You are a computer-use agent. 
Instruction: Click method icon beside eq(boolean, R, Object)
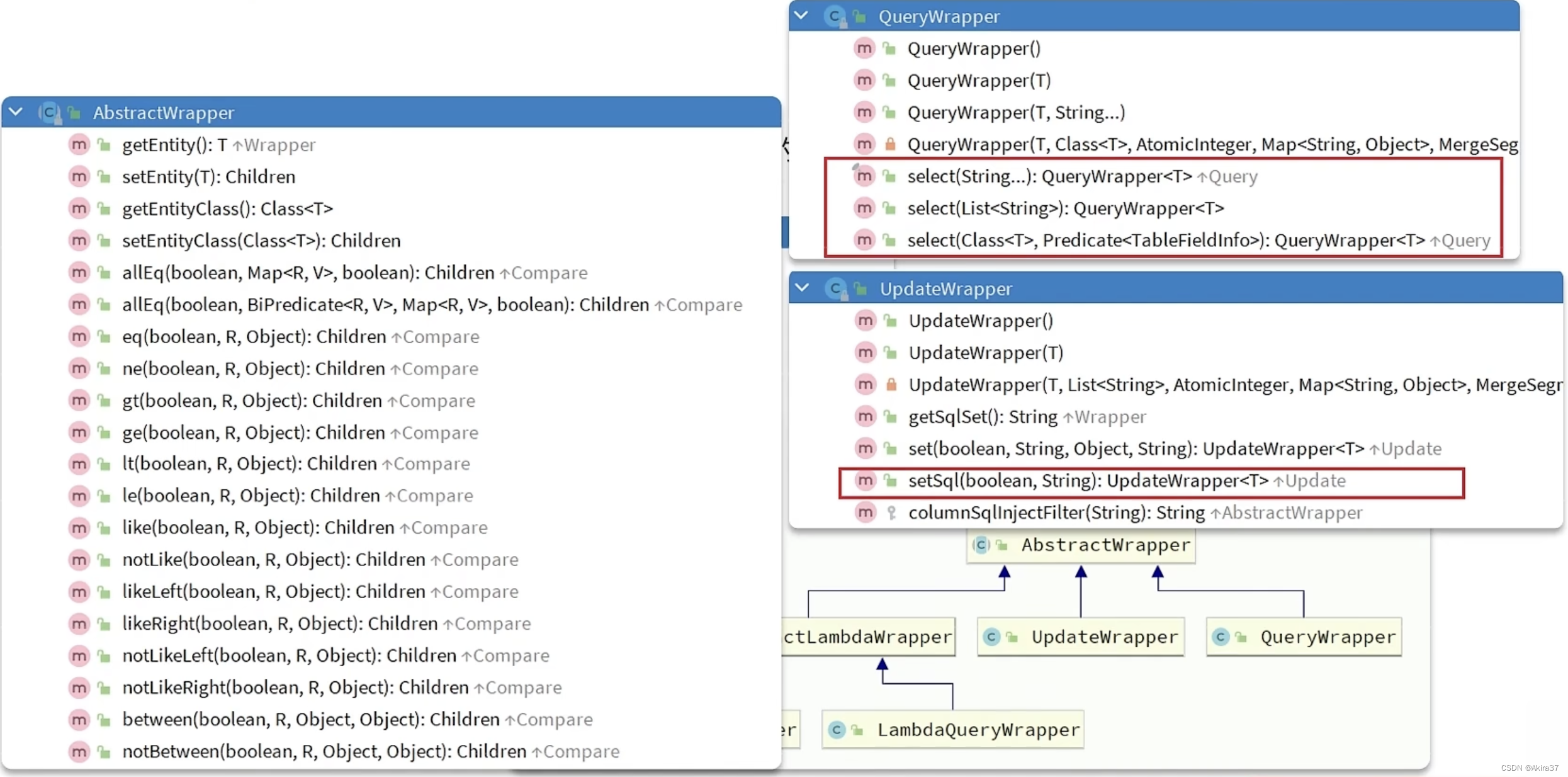tap(79, 337)
